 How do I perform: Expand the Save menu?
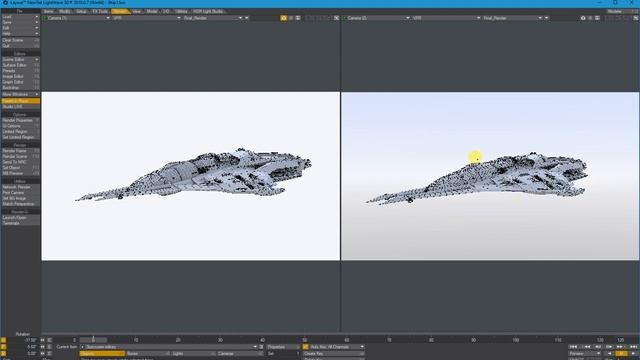[20, 23]
